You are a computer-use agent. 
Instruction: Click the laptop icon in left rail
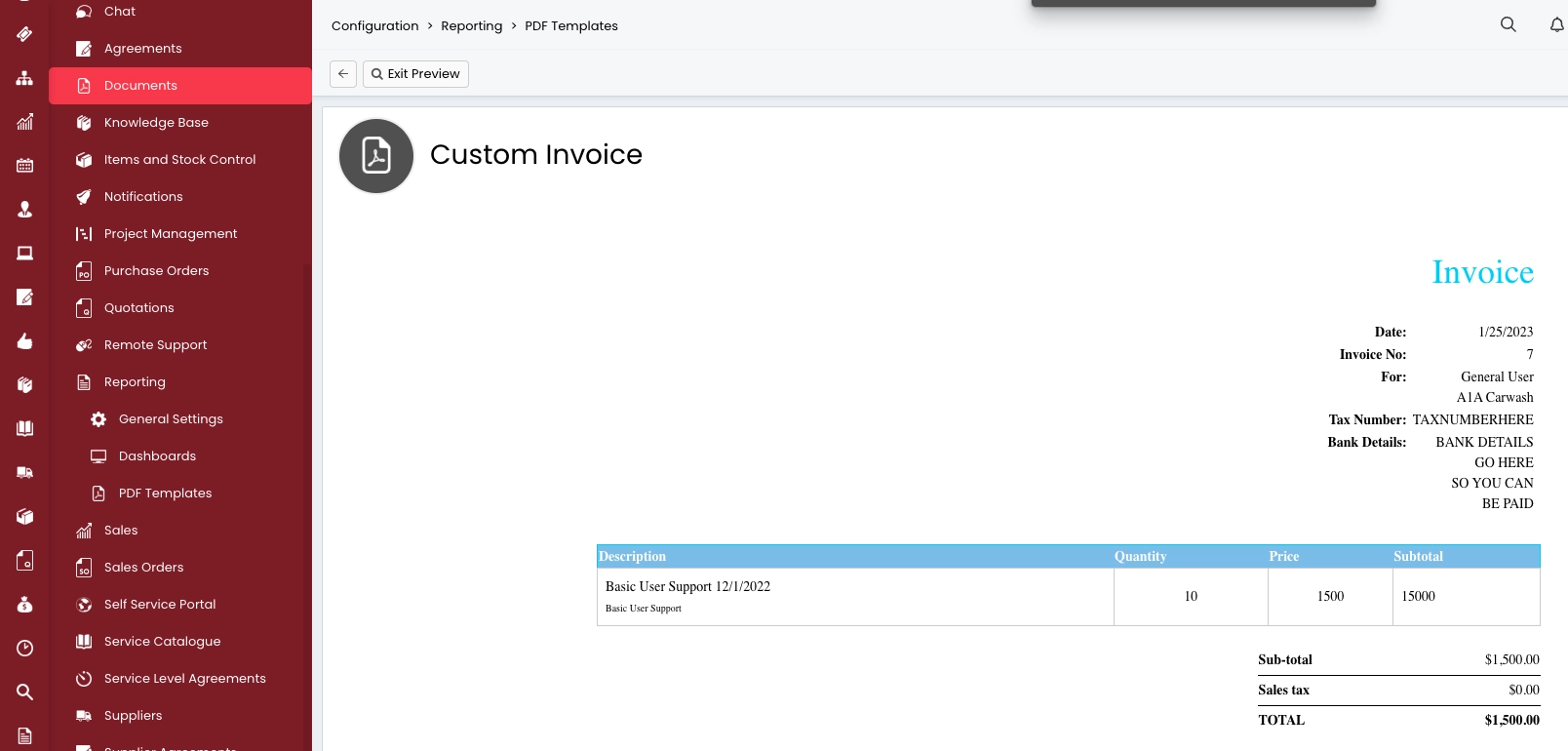[24, 254]
